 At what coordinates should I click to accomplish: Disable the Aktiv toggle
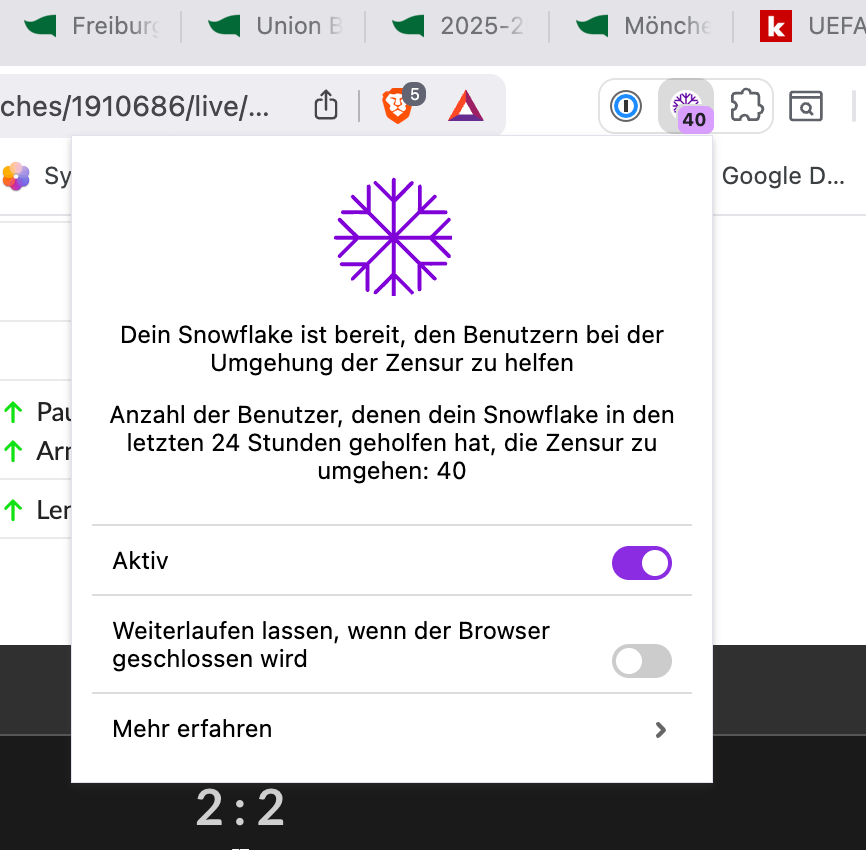point(641,563)
